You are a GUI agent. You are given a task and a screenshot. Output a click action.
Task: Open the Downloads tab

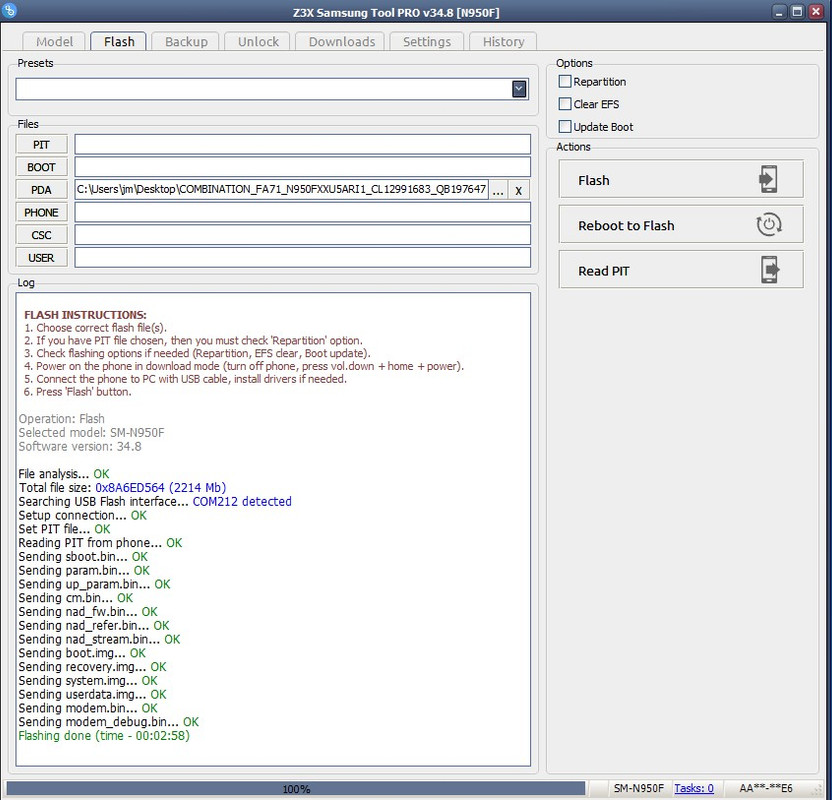coord(342,41)
